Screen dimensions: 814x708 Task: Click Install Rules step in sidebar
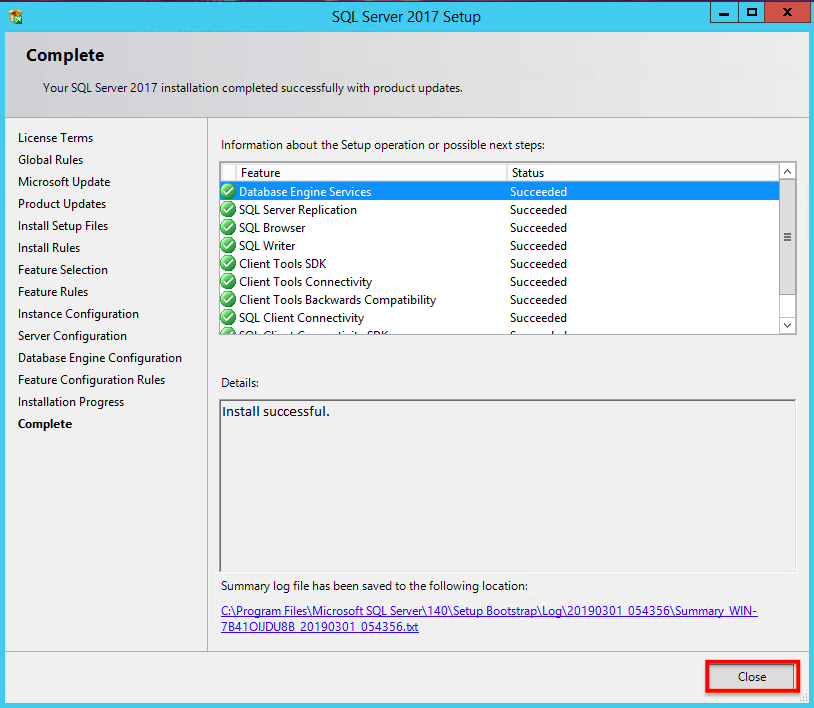click(x=49, y=248)
